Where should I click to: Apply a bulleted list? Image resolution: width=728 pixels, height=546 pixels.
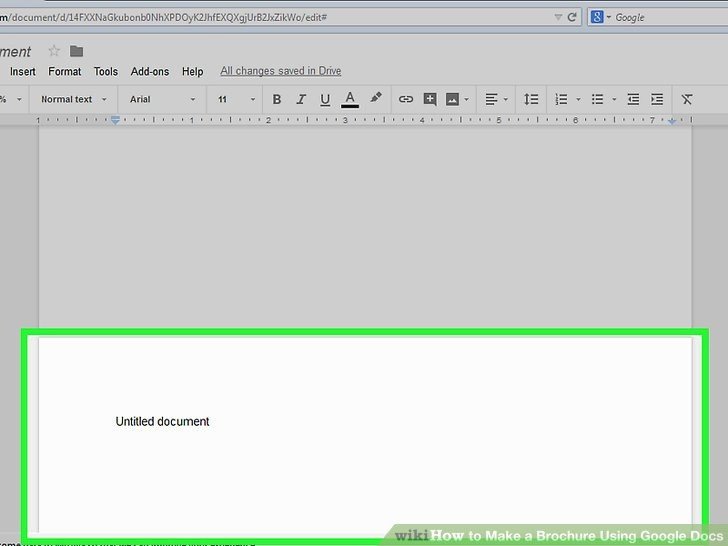tap(598, 99)
